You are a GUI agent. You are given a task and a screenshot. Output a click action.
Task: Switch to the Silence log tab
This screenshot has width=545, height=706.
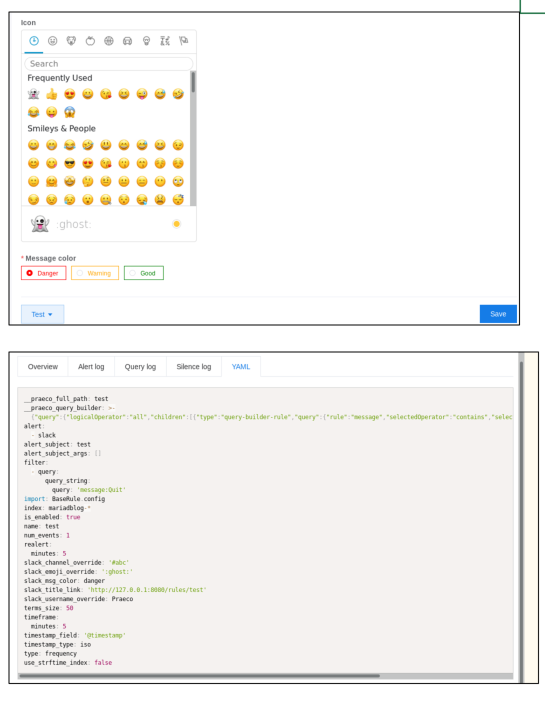click(194, 367)
